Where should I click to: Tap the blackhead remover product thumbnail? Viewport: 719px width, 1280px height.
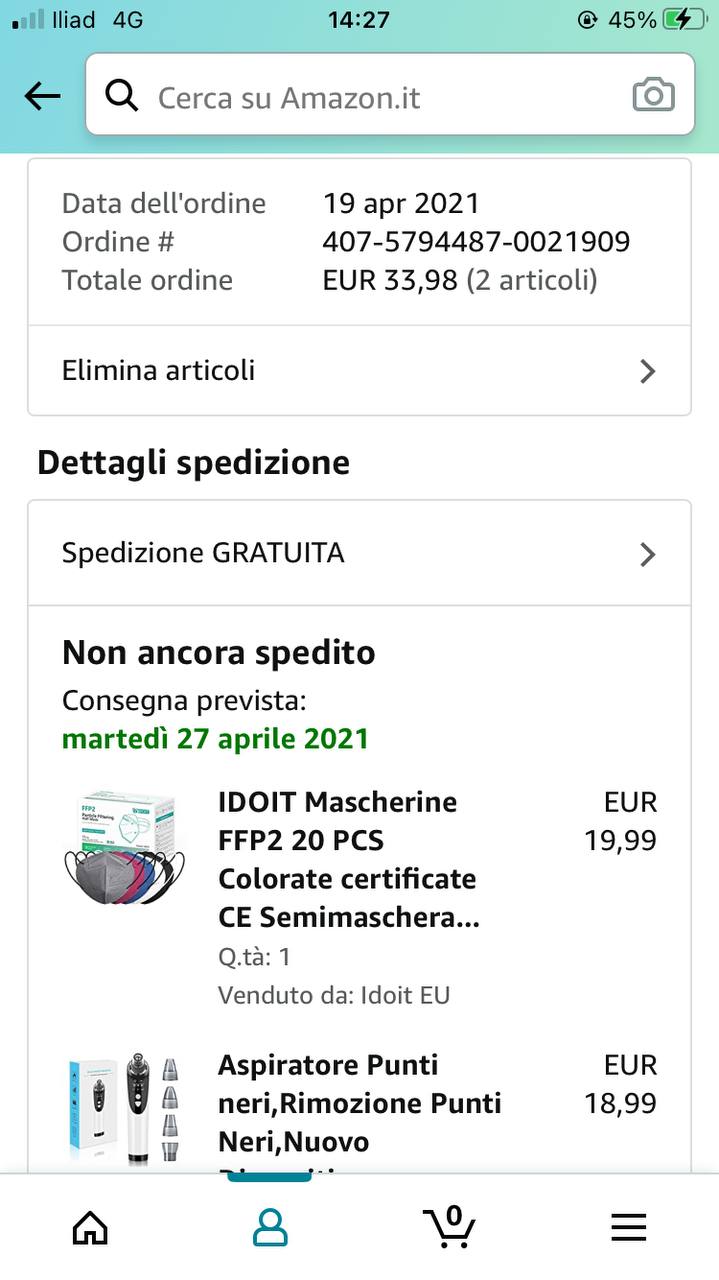tap(124, 1108)
